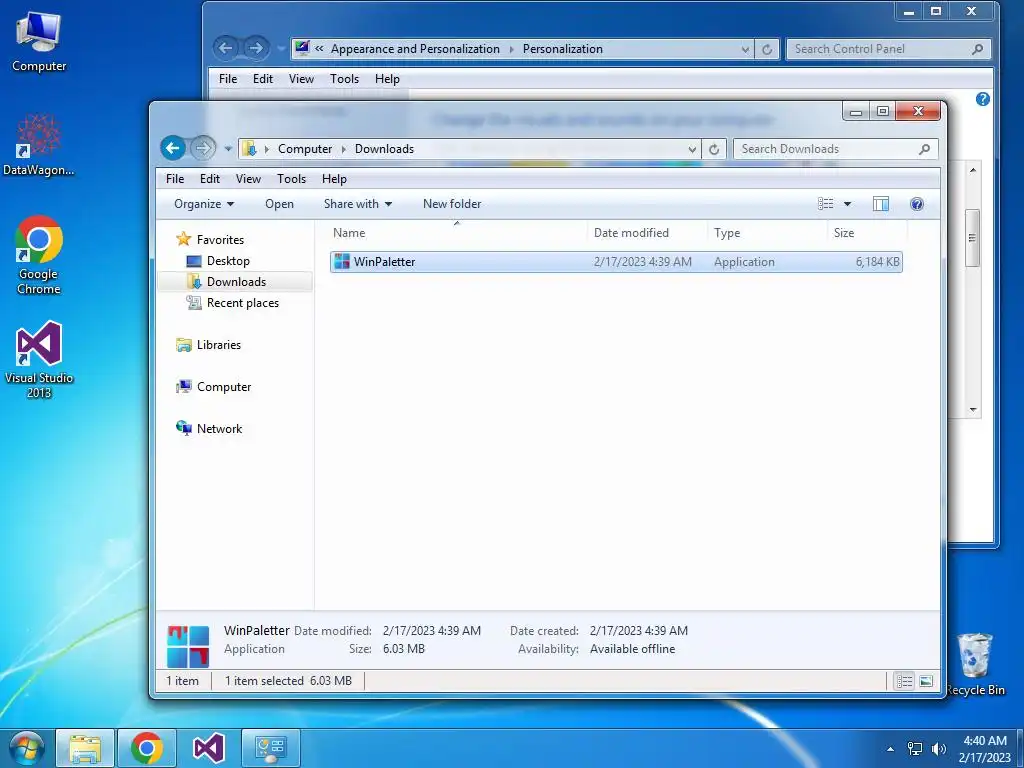Open the Visual Studio 2013 desktop shortcut

click(x=39, y=359)
